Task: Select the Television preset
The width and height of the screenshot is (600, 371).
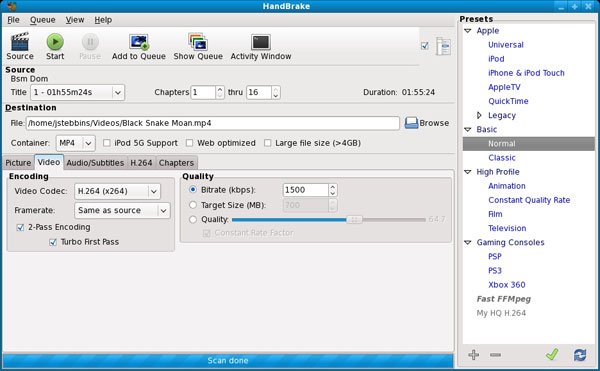Action: (x=507, y=228)
